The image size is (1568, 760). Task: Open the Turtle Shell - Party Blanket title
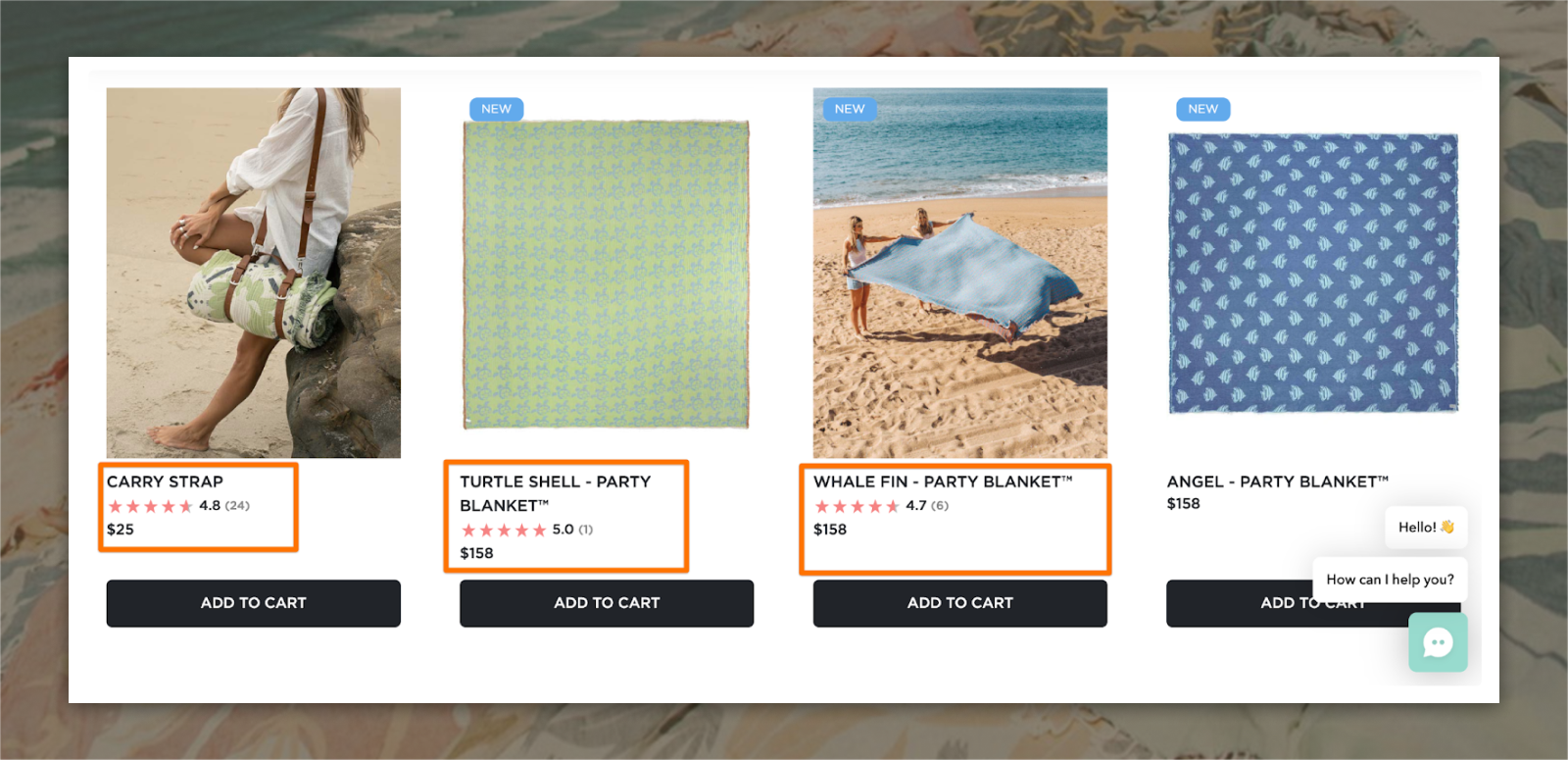coord(556,493)
